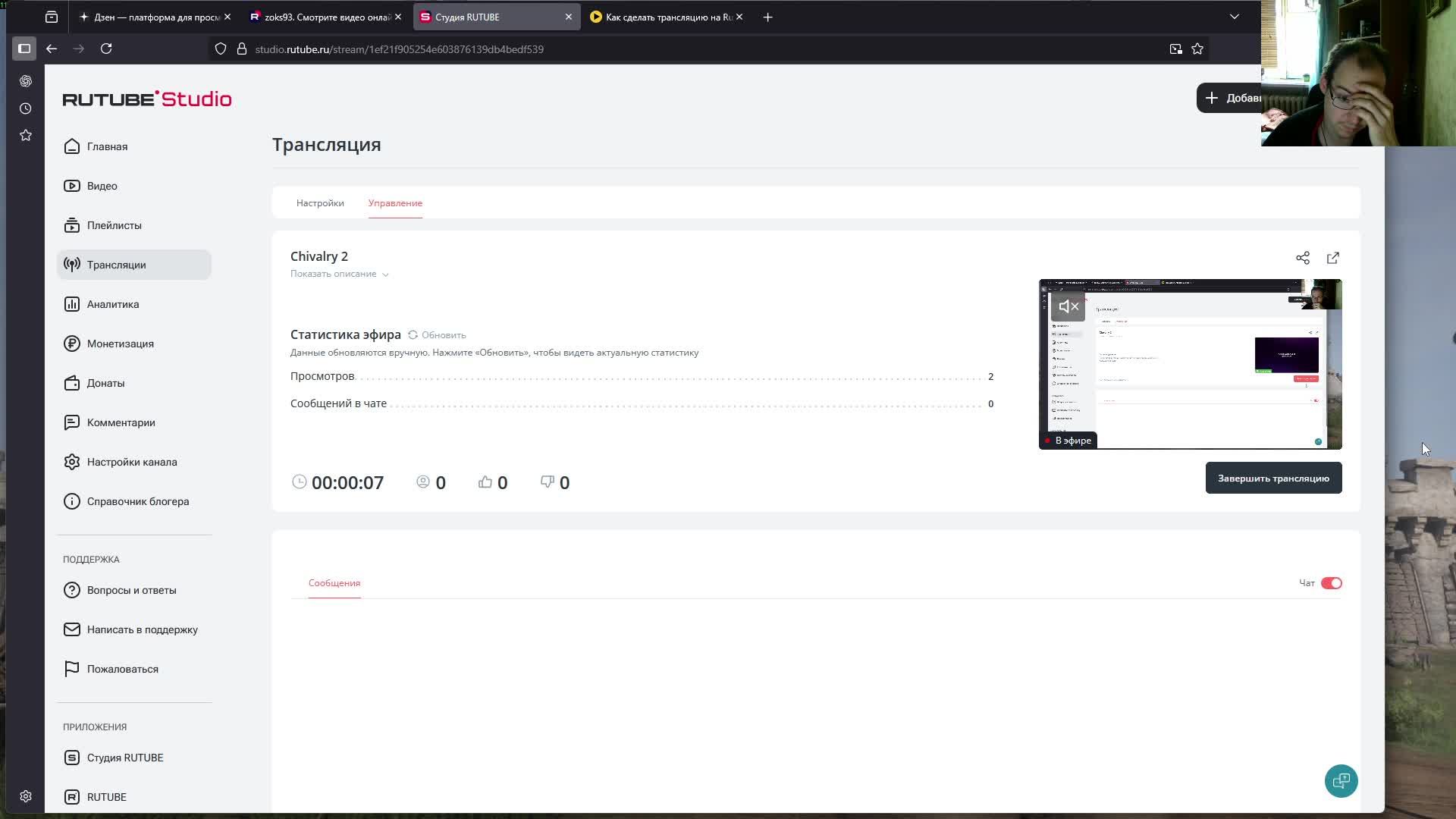This screenshot has height=819, width=1456.
Task: Open the tab list dropdown arrow
Action: [x=1234, y=17]
